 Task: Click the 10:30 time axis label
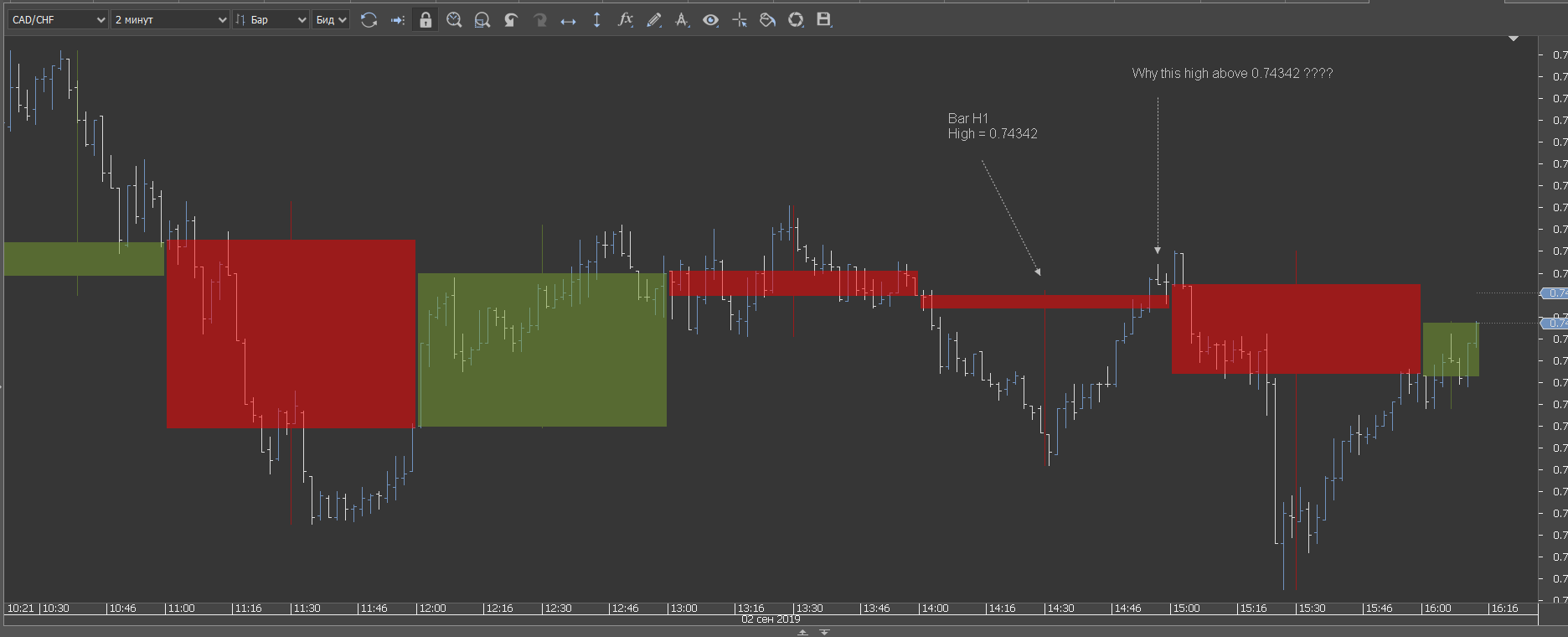[55, 609]
